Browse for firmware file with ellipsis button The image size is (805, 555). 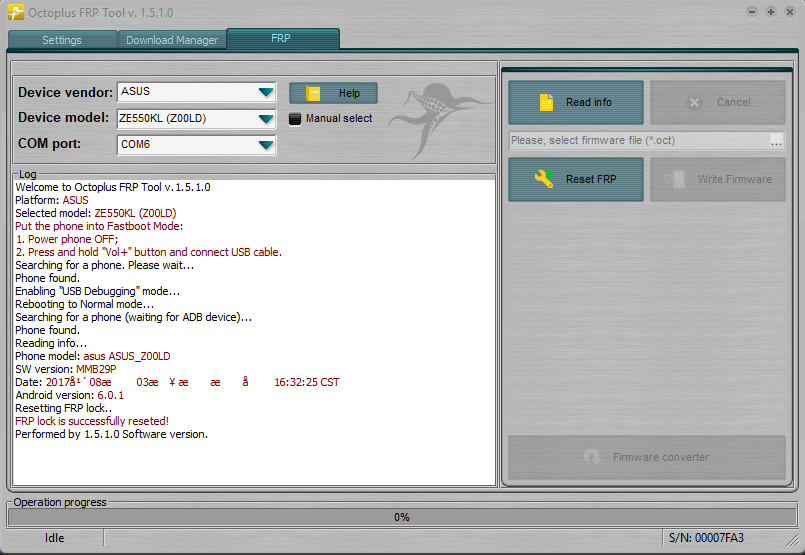[776, 141]
